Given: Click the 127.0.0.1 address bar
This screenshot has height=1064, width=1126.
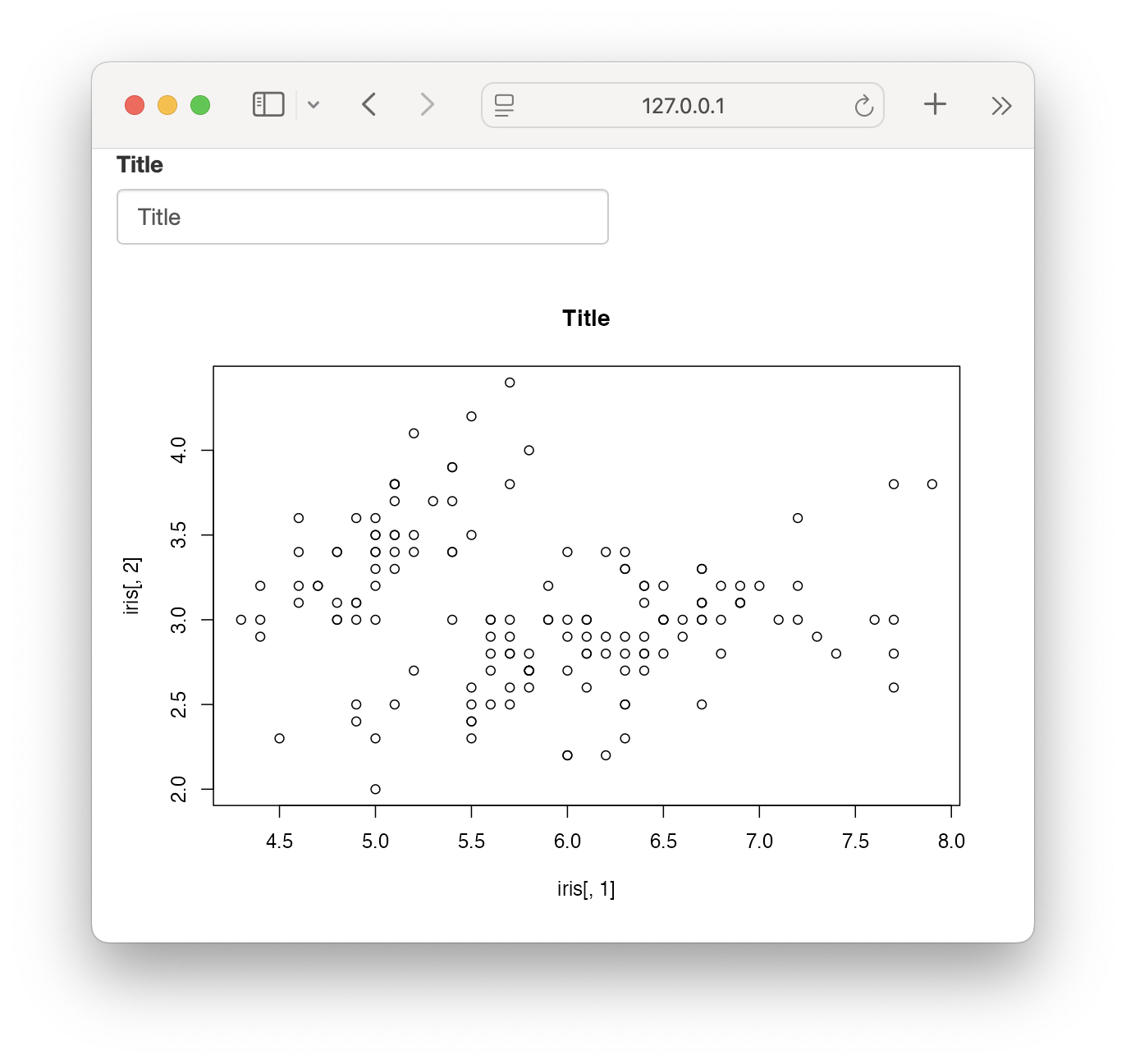Looking at the screenshot, I should click(683, 105).
